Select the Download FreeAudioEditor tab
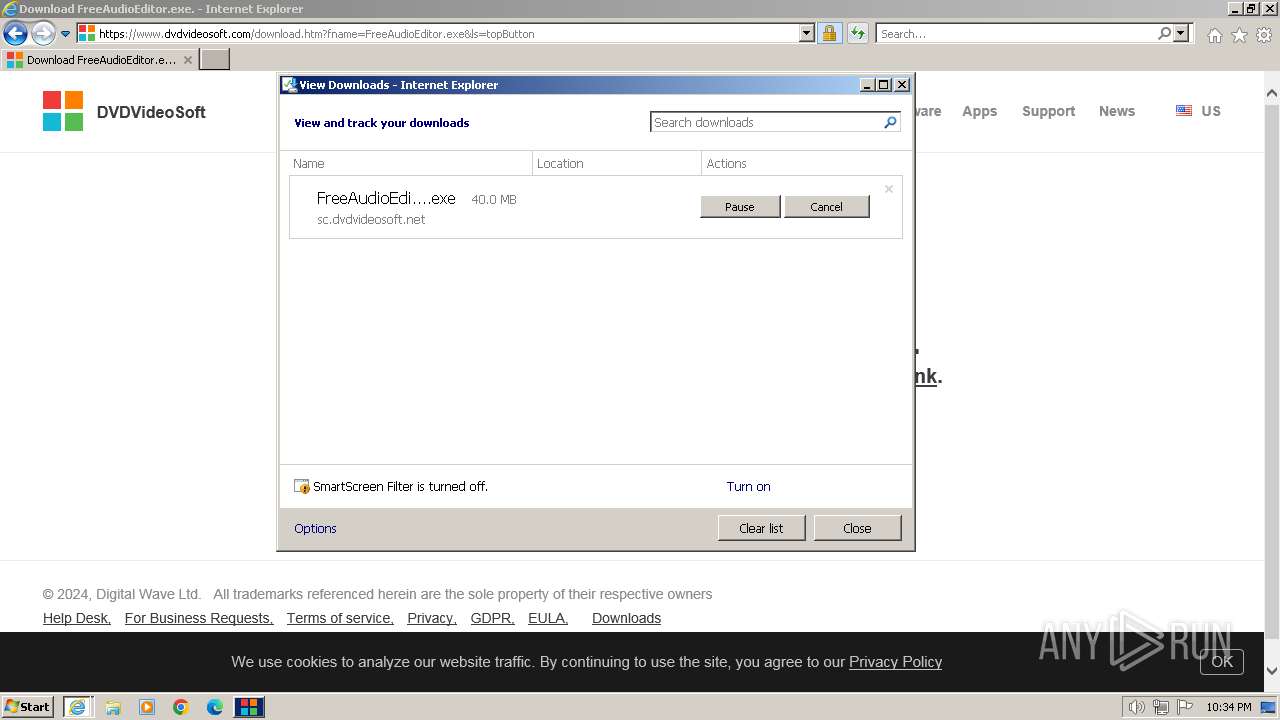1280x720 pixels. 99,60
